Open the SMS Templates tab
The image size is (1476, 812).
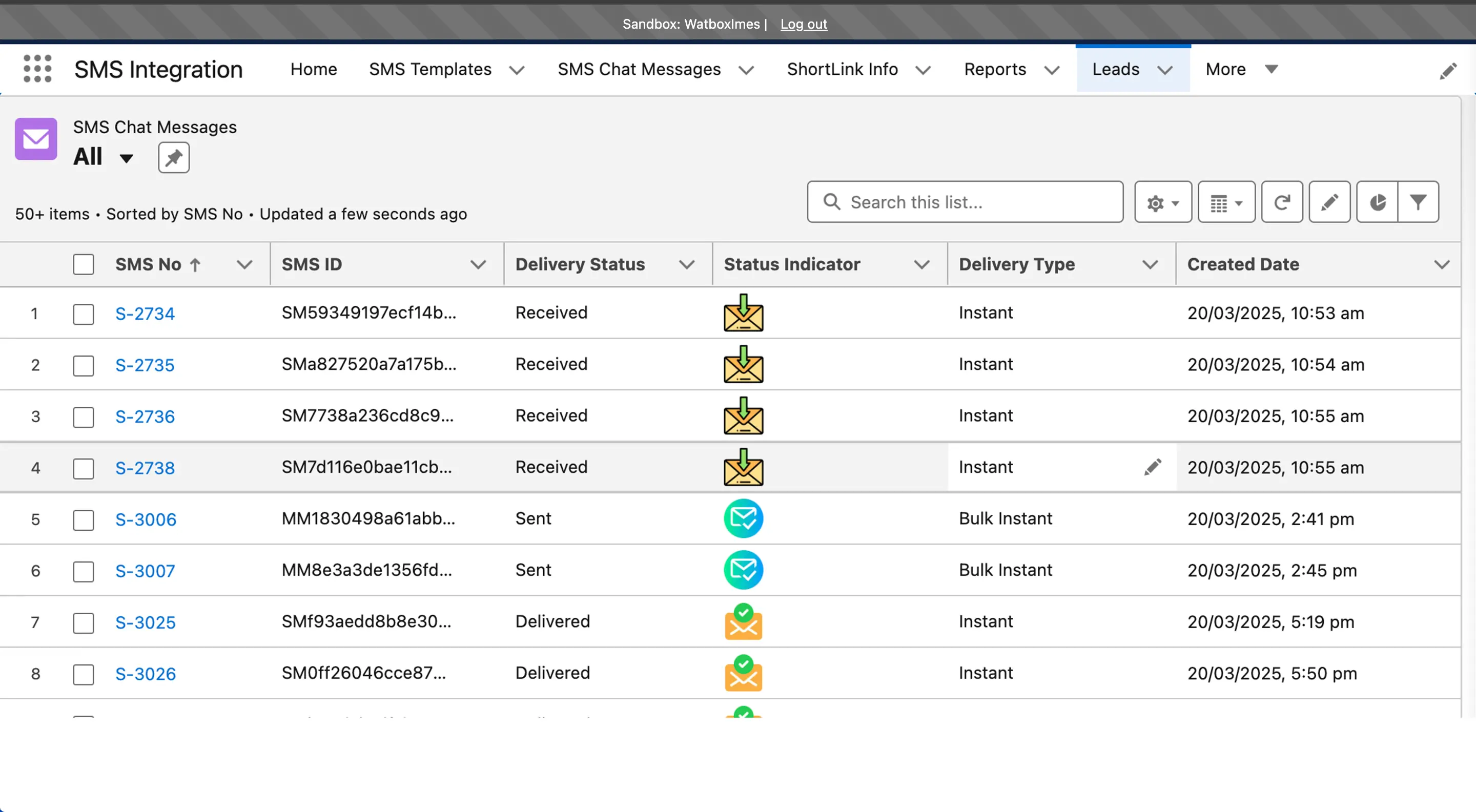(430, 69)
